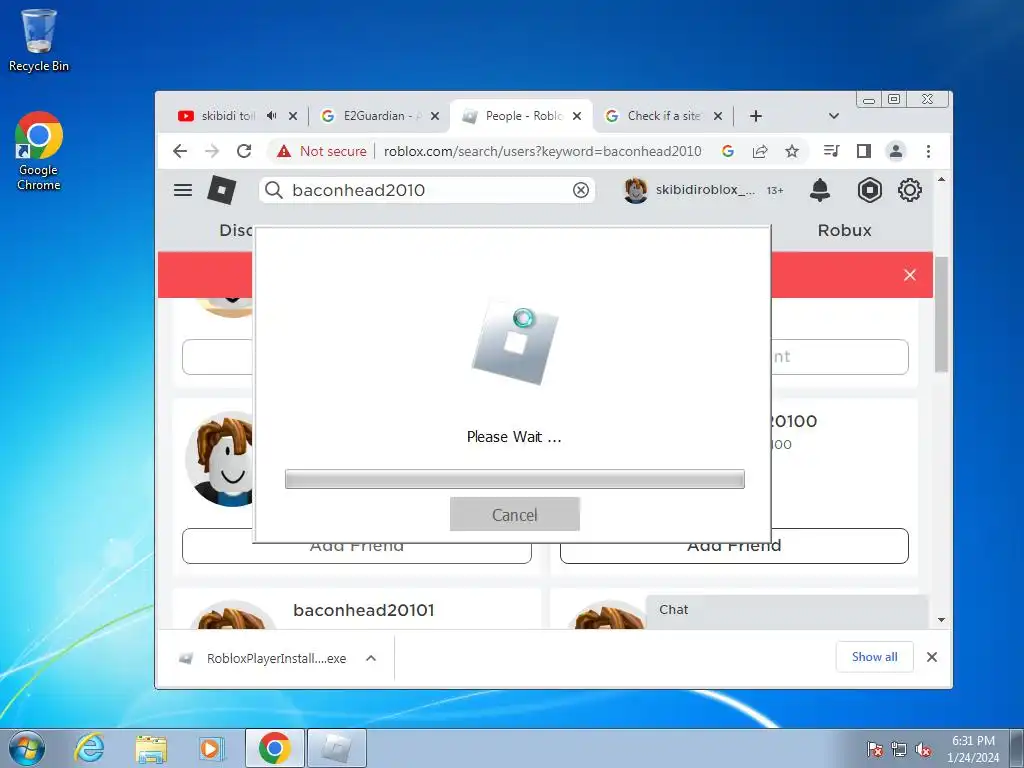Share this page via the share icon
Viewport: 1024px width, 768px height.
[x=760, y=152]
